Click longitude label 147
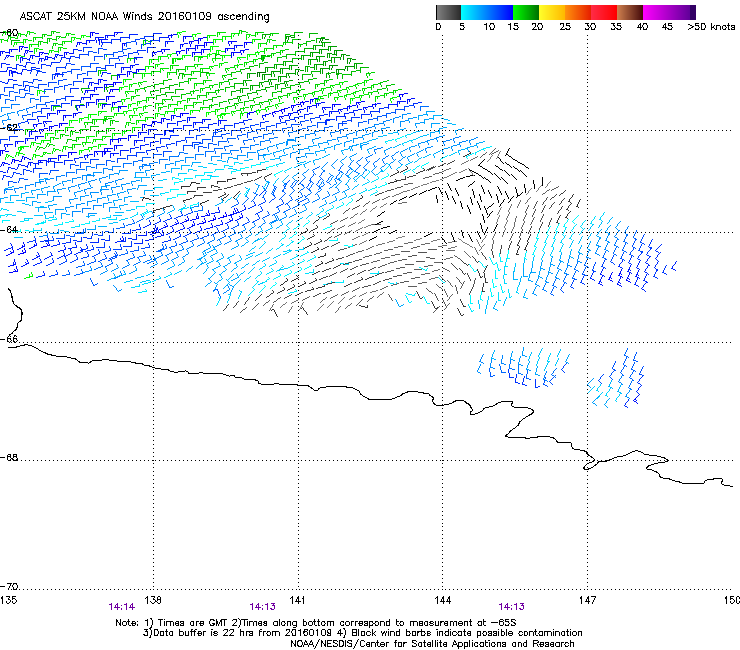The image size is (740, 650). pyautogui.click(x=587, y=600)
